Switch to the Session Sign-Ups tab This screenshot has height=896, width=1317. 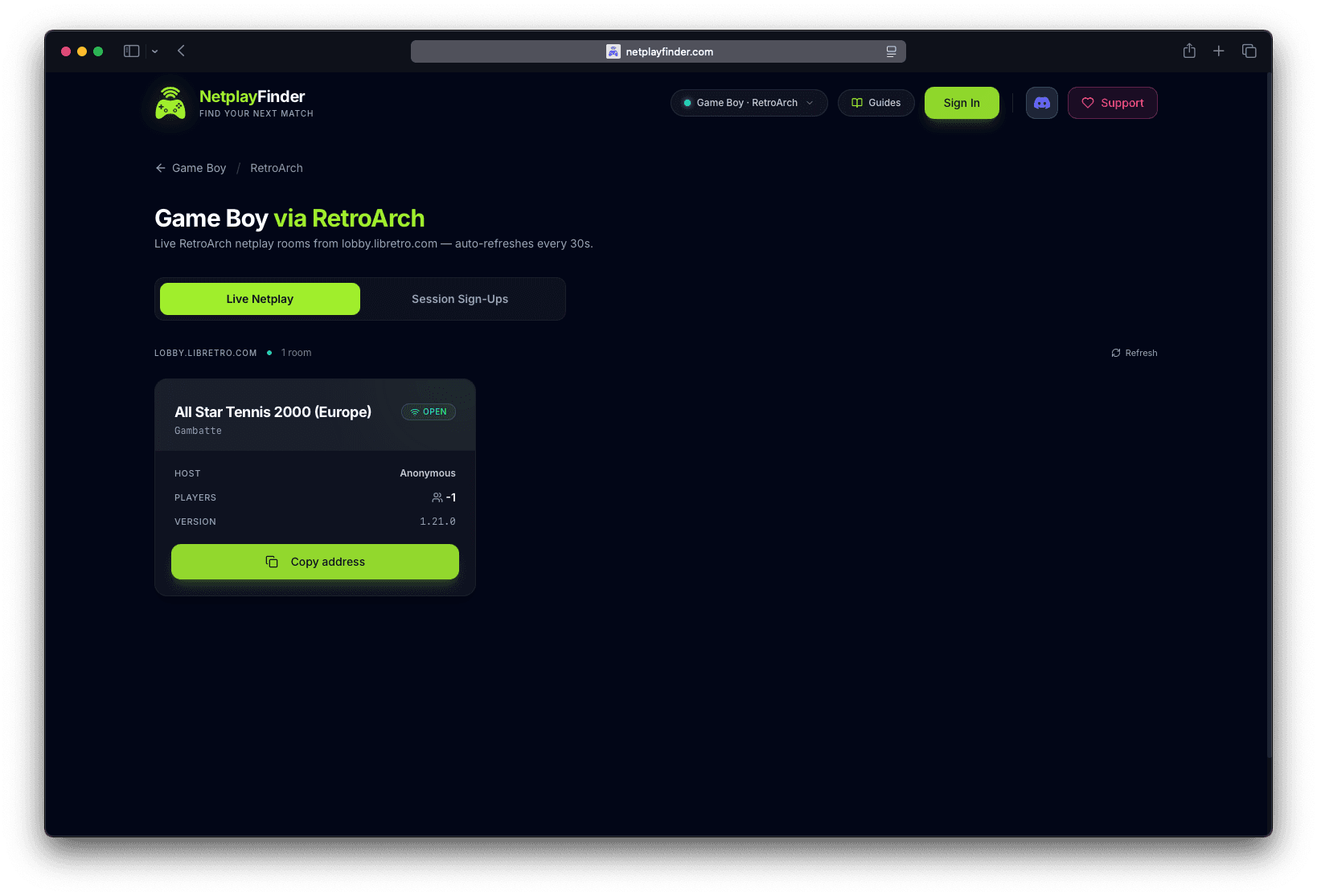click(x=460, y=299)
